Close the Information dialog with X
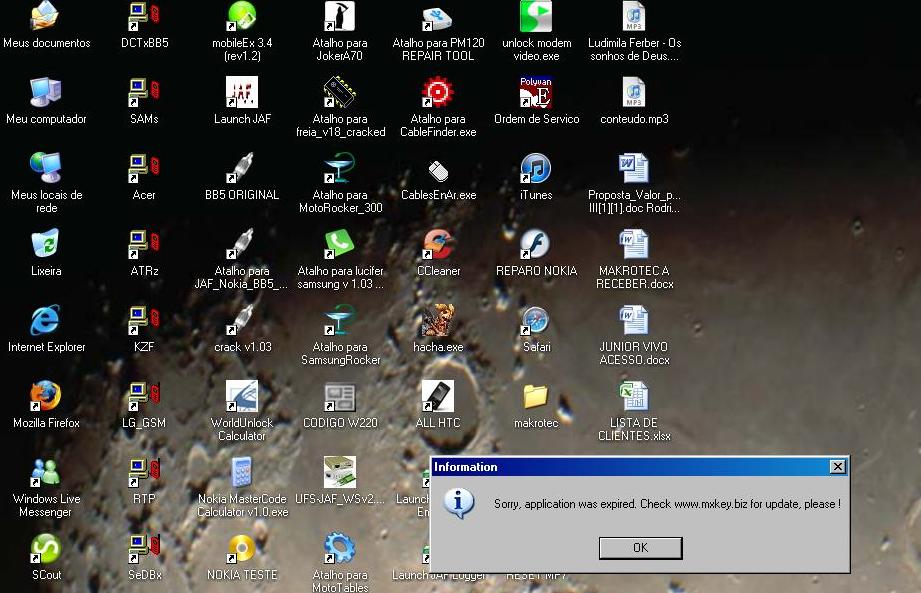This screenshot has width=921, height=593. tap(838, 467)
